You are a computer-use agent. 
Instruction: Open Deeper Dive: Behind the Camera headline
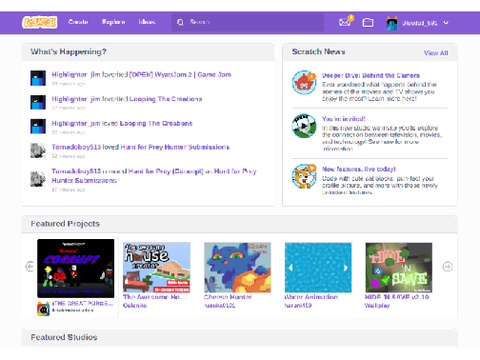371,76
